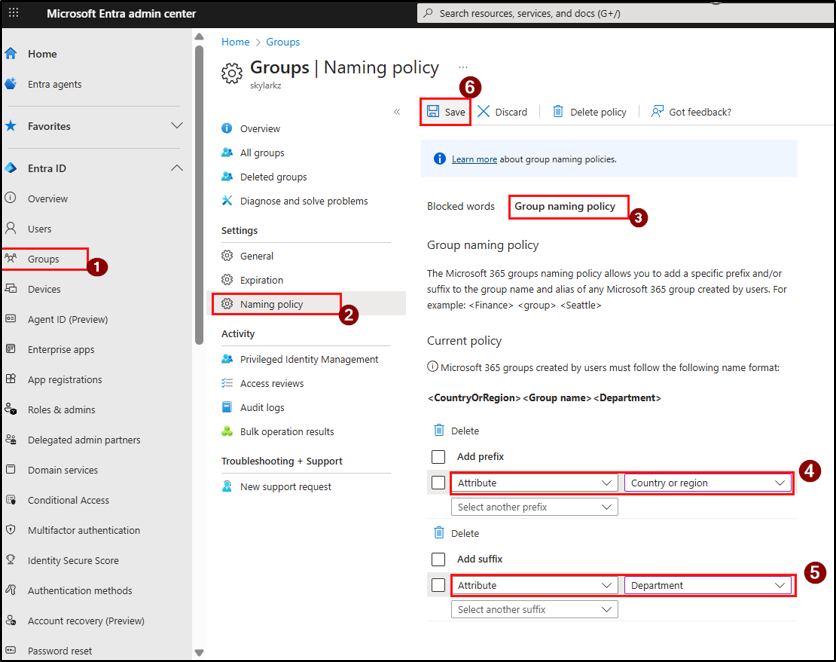Click the Delete policy trash icon
This screenshot has height=662, width=836.
point(558,111)
